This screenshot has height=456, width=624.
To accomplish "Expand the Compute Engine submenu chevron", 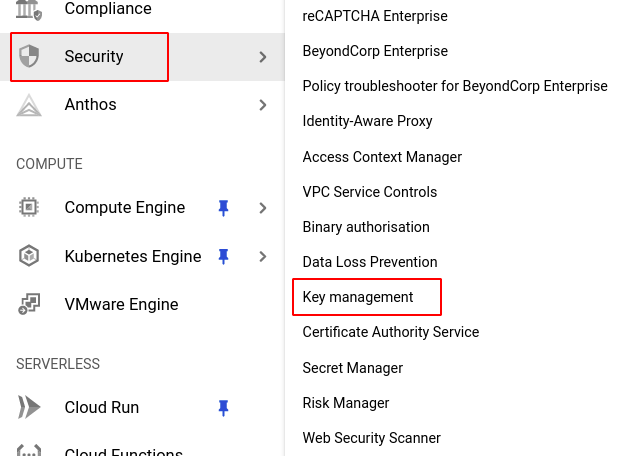I will click(263, 208).
